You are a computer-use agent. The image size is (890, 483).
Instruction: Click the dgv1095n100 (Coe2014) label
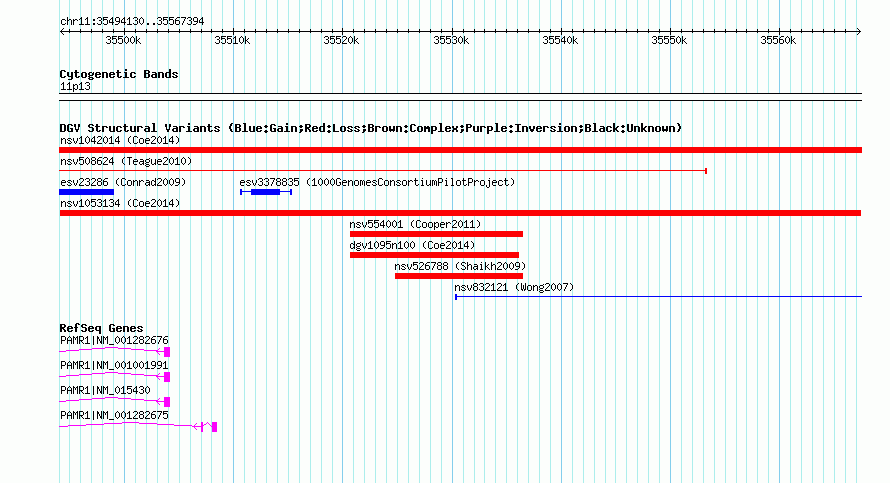tap(412, 245)
